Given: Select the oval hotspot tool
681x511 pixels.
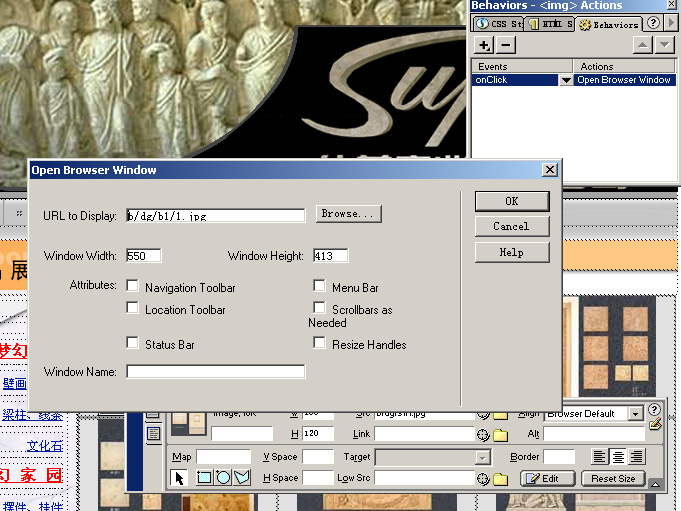Looking at the screenshot, I should tap(223, 478).
